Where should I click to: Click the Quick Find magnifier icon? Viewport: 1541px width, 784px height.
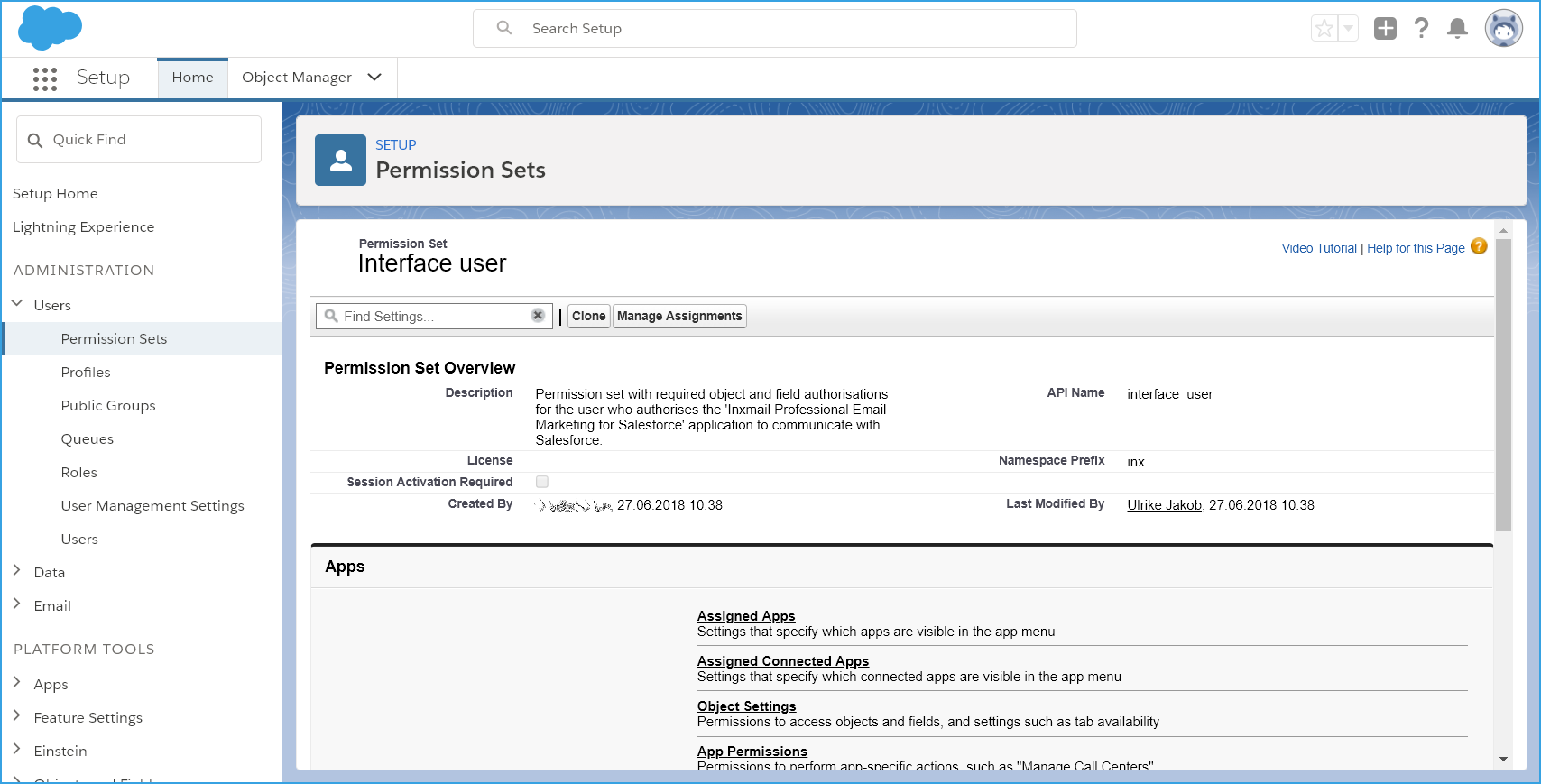pos(35,140)
